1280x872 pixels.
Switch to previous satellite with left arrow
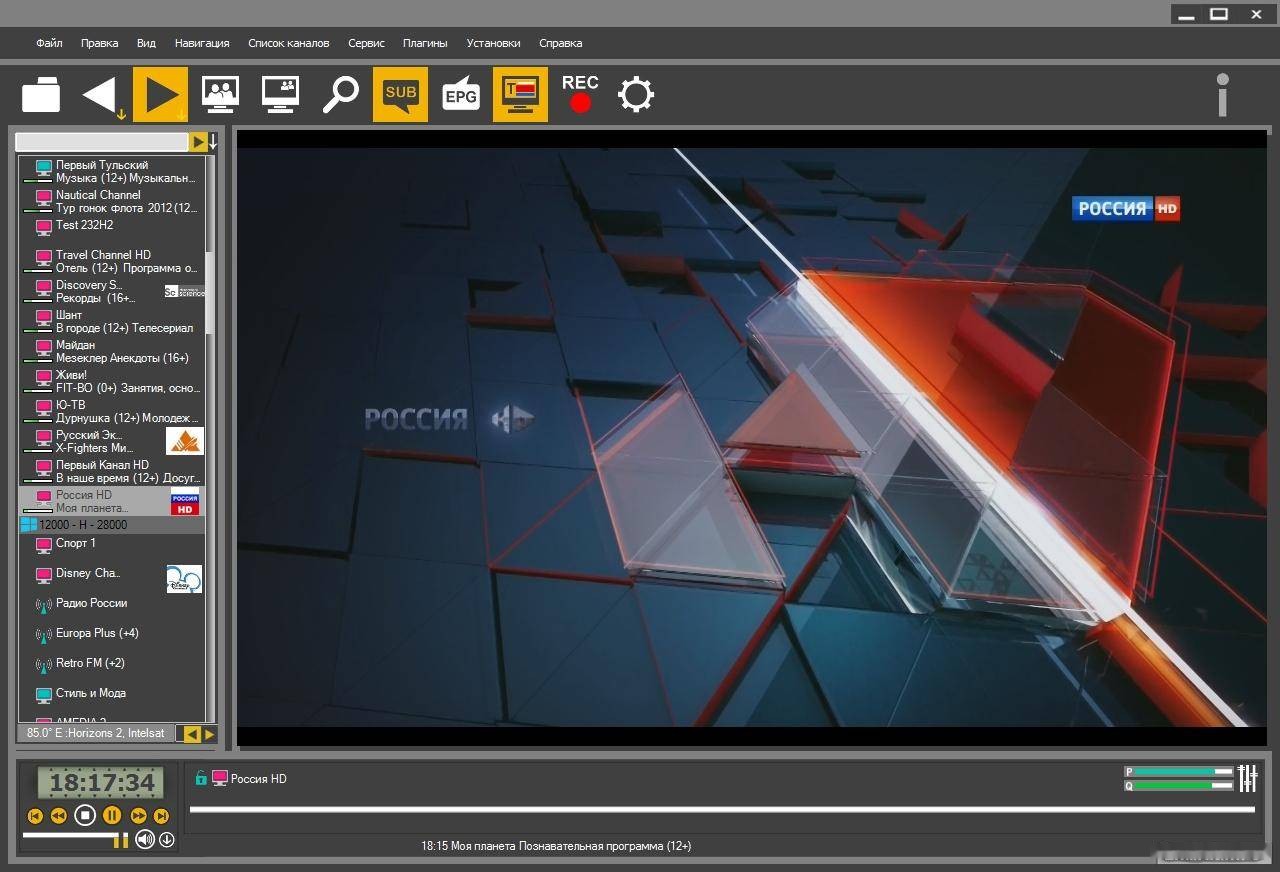pos(191,734)
